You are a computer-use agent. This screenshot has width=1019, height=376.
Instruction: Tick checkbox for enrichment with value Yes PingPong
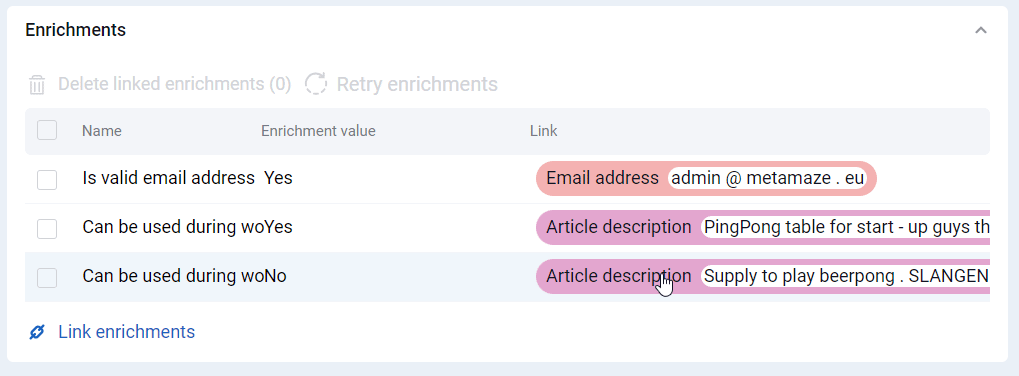(47, 229)
